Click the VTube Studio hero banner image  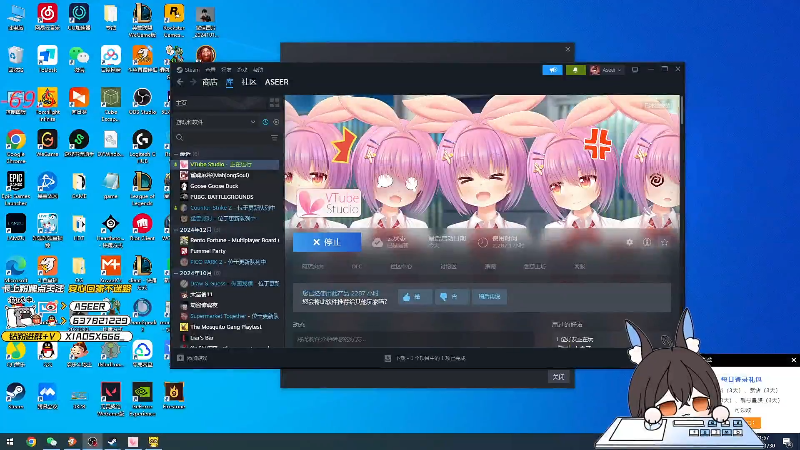[x=483, y=162]
